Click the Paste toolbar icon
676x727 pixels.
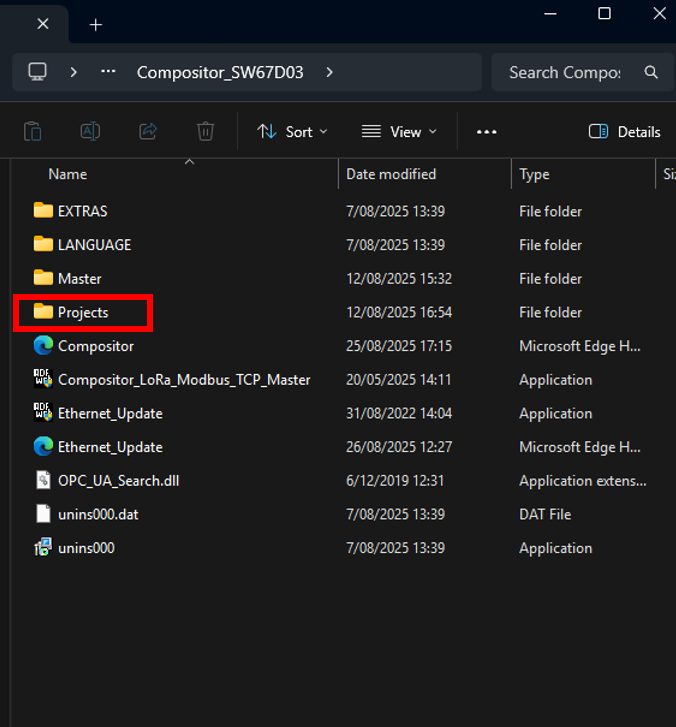pos(33,132)
